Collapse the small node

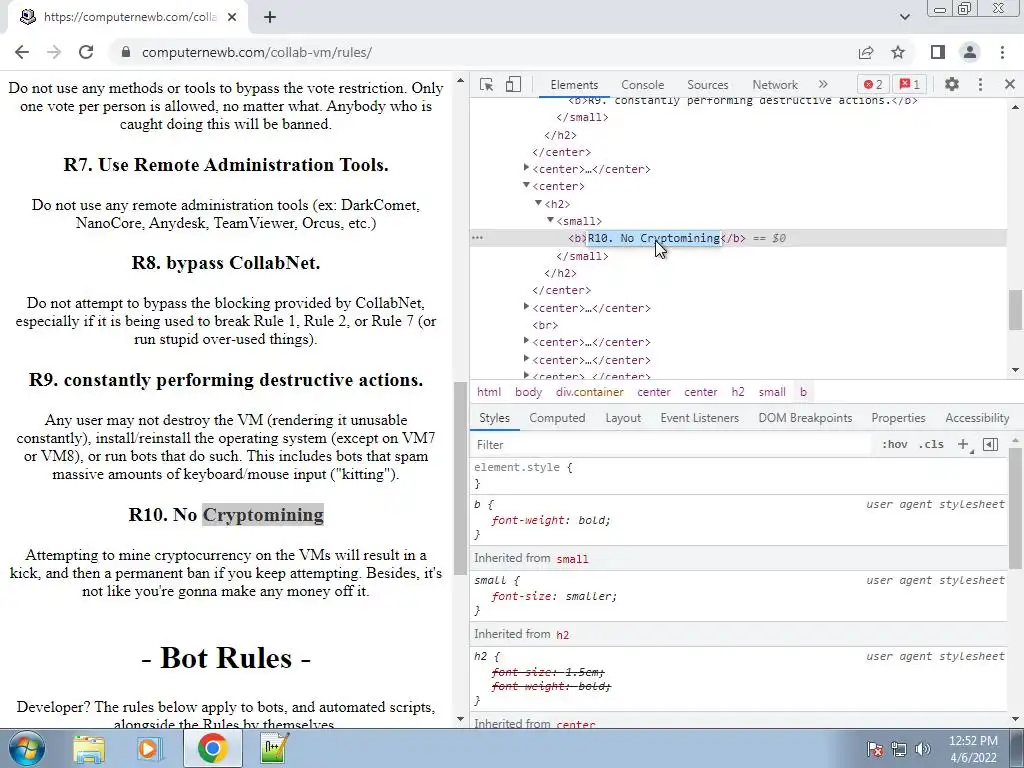pyautogui.click(x=551, y=220)
